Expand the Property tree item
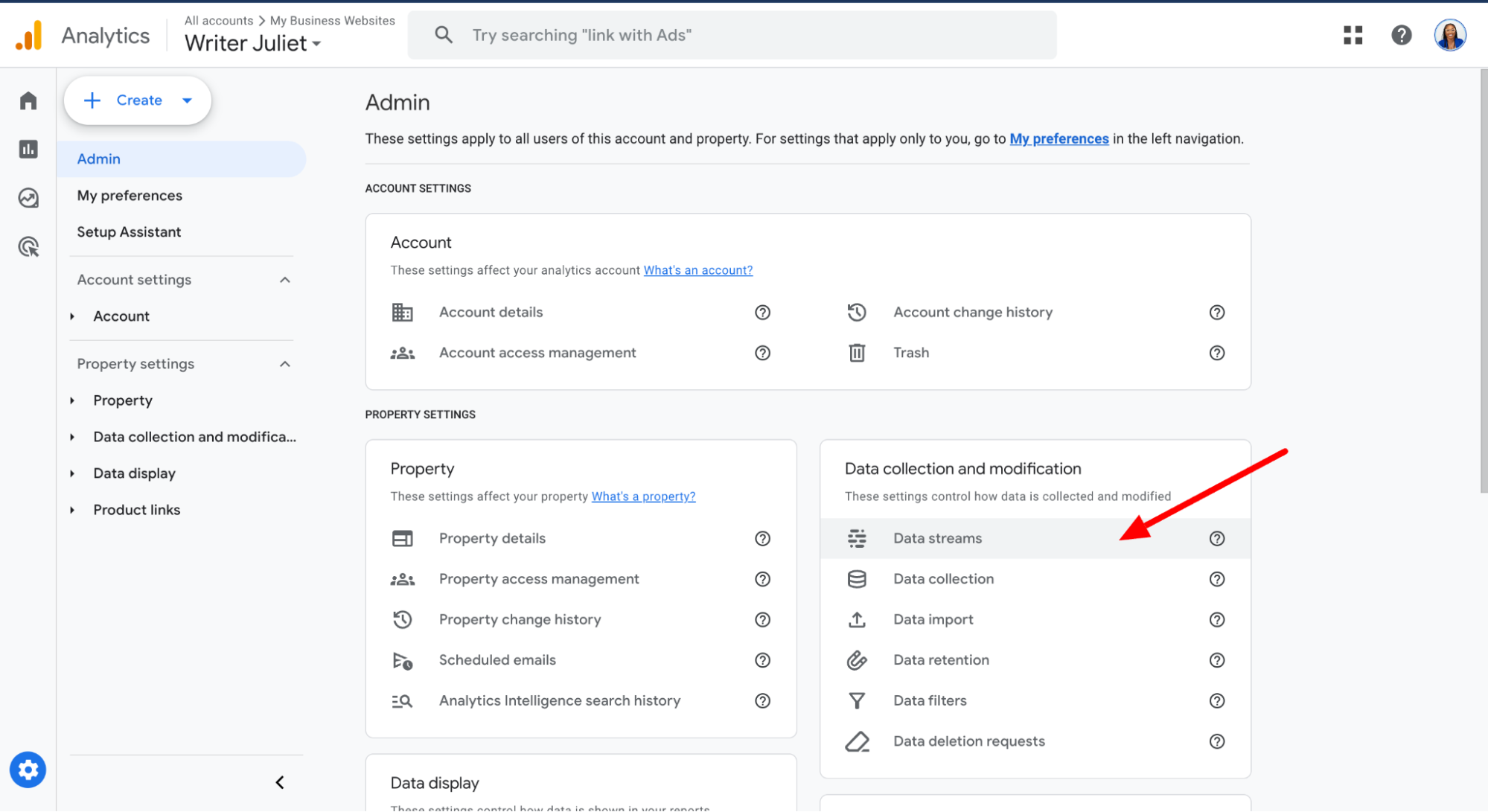The height and width of the screenshot is (812, 1488). pyautogui.click(x=72, y=400)
